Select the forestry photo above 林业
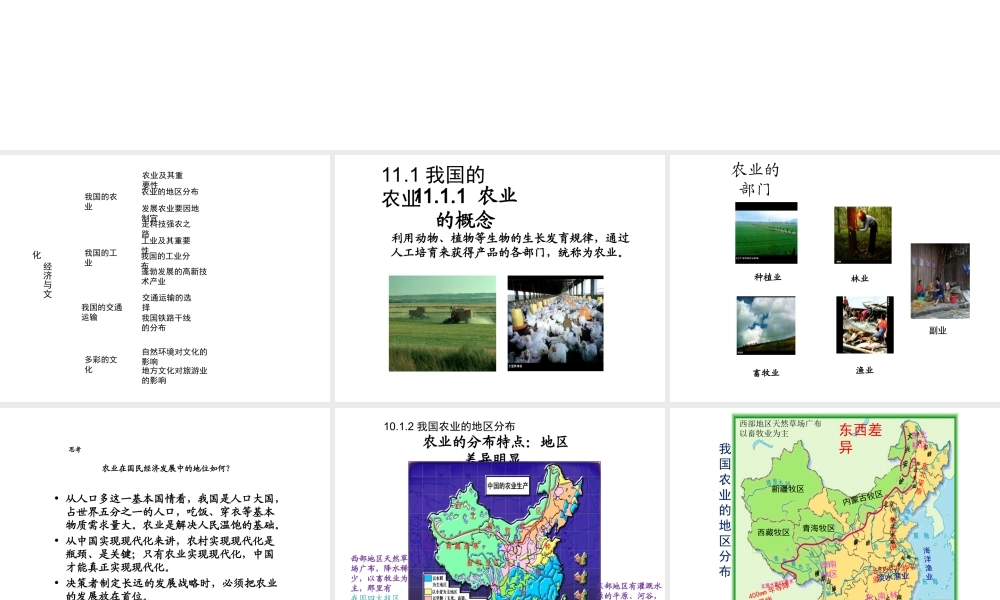 863,235
